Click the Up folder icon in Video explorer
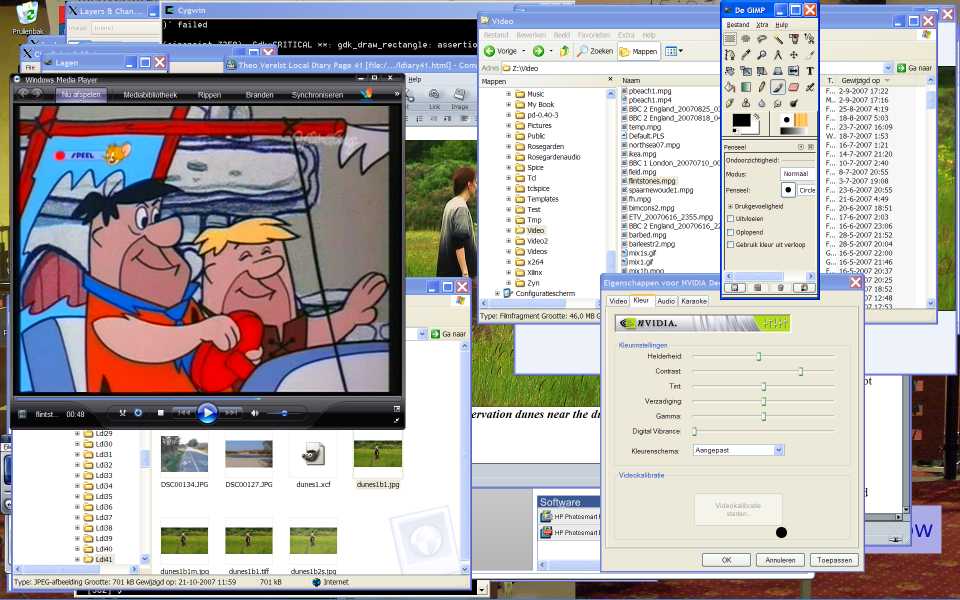The image size is (960, 600). (564, 51)
